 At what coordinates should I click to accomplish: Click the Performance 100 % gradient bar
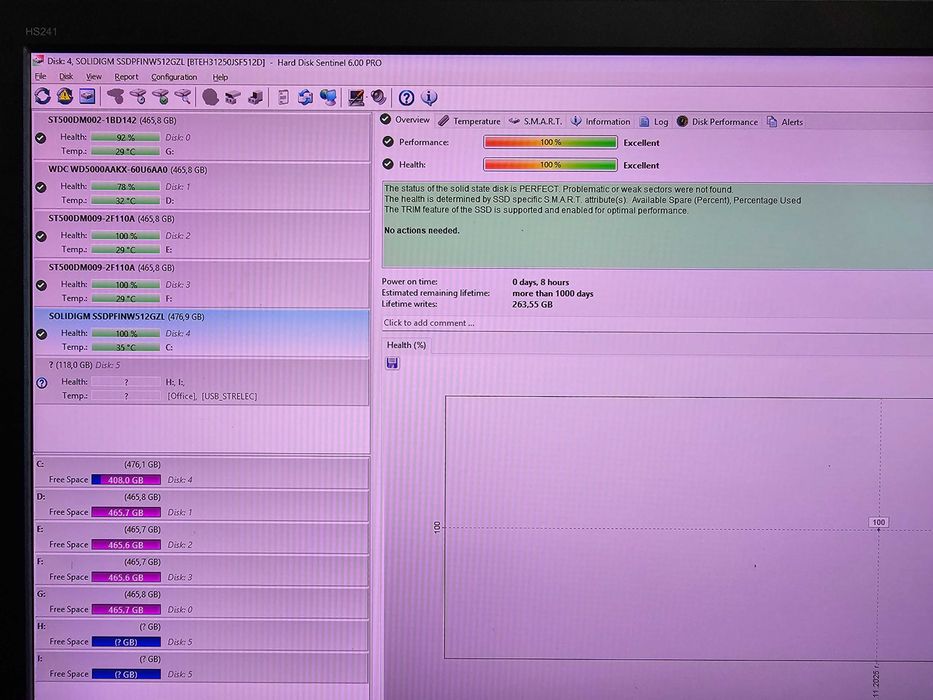pos(550,142)
